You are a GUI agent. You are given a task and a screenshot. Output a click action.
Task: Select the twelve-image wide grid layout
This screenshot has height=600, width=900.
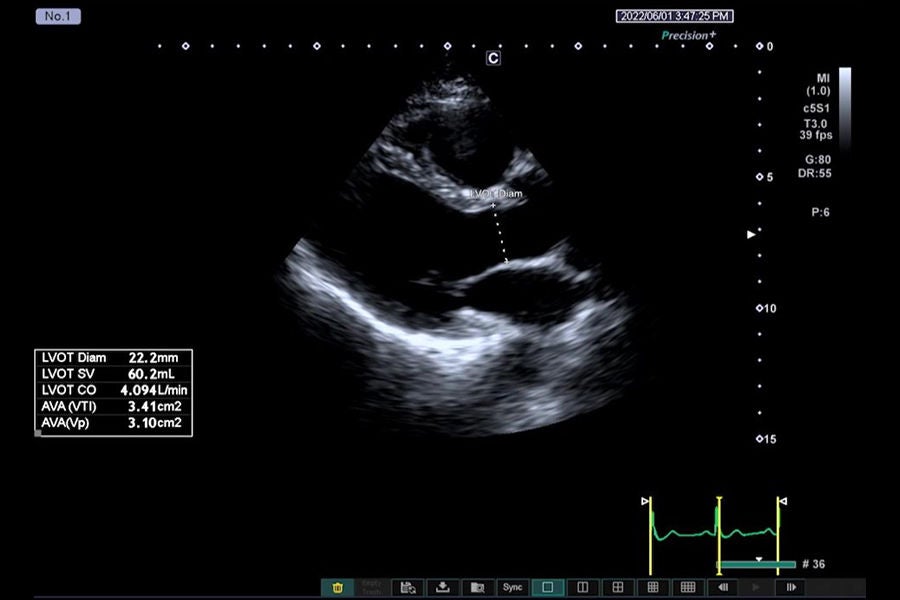(x=688, y=587)
